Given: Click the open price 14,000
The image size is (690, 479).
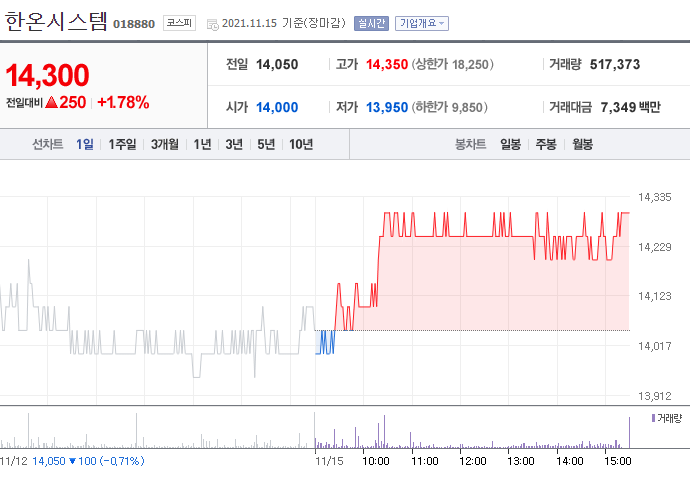Looking at the screenshot, I should coord(277,107).
